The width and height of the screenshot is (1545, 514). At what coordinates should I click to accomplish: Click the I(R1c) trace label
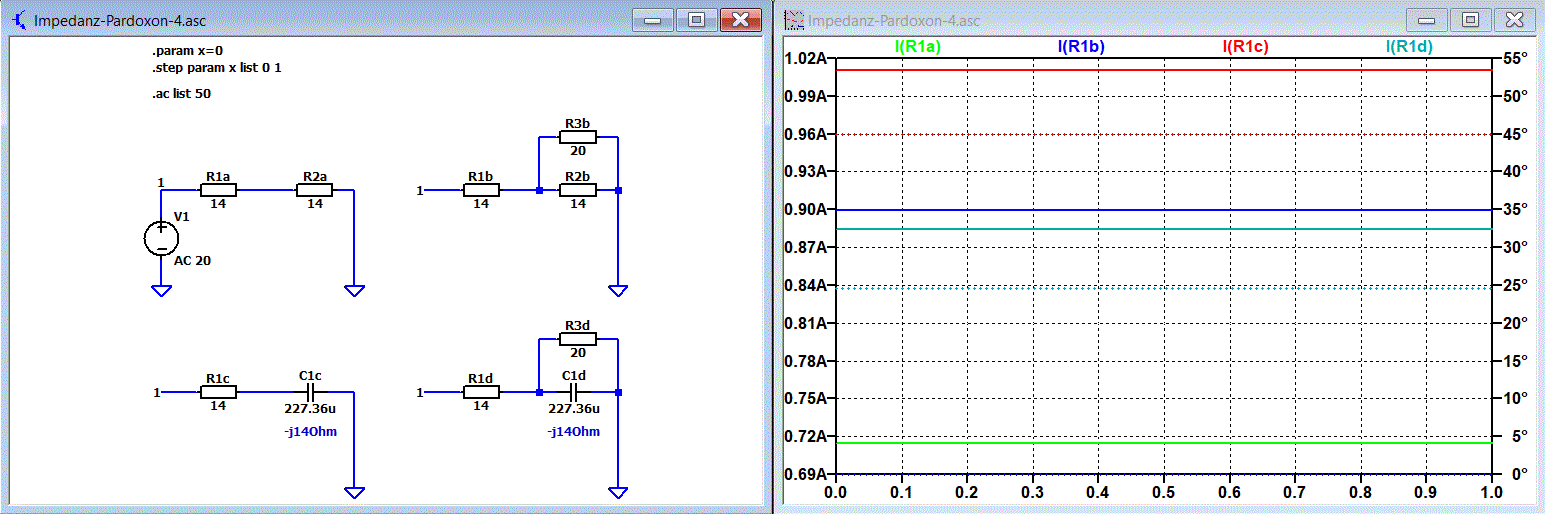(1245, 46)
